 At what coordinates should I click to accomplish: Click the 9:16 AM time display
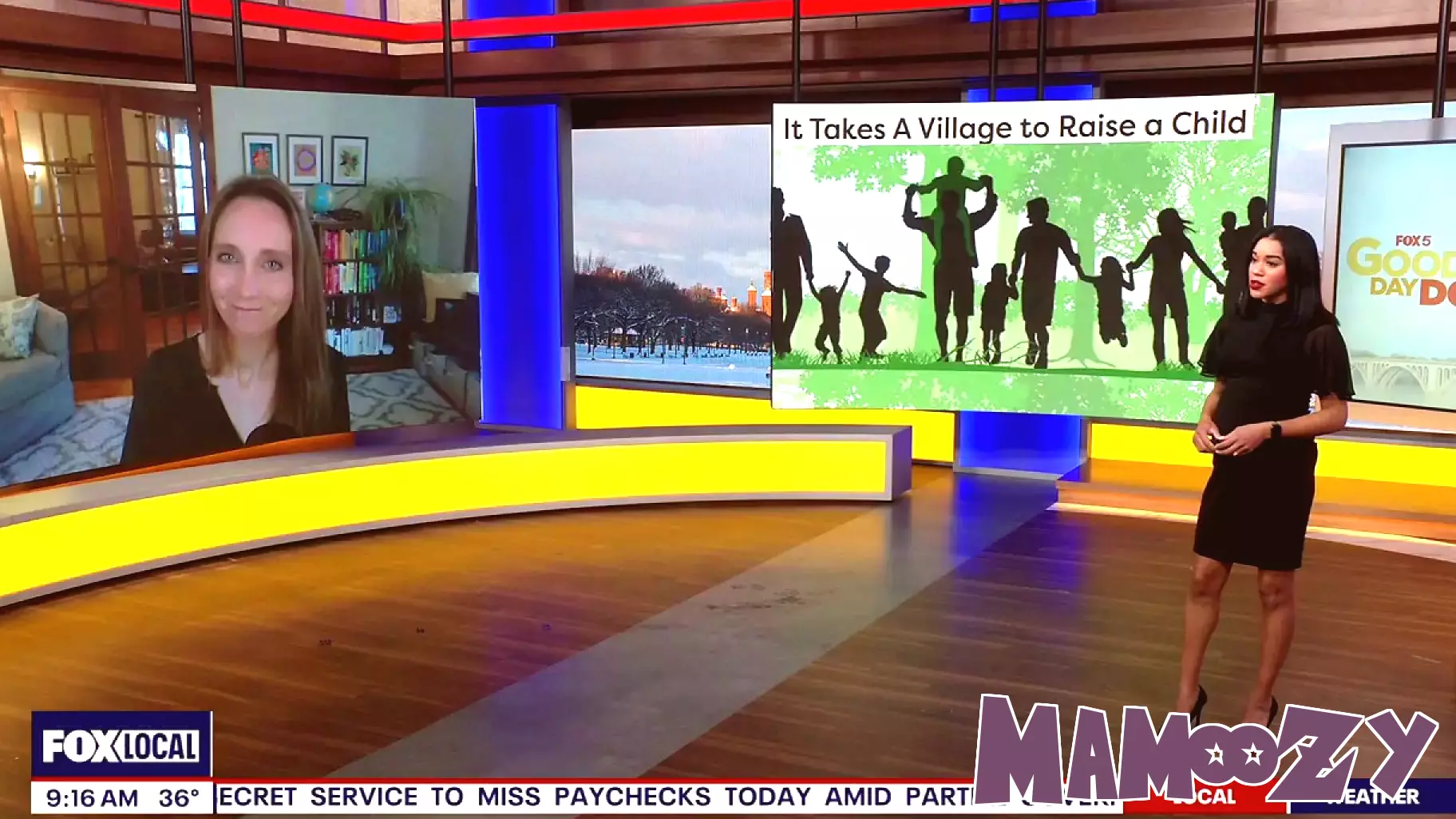[x=92, y=797]
